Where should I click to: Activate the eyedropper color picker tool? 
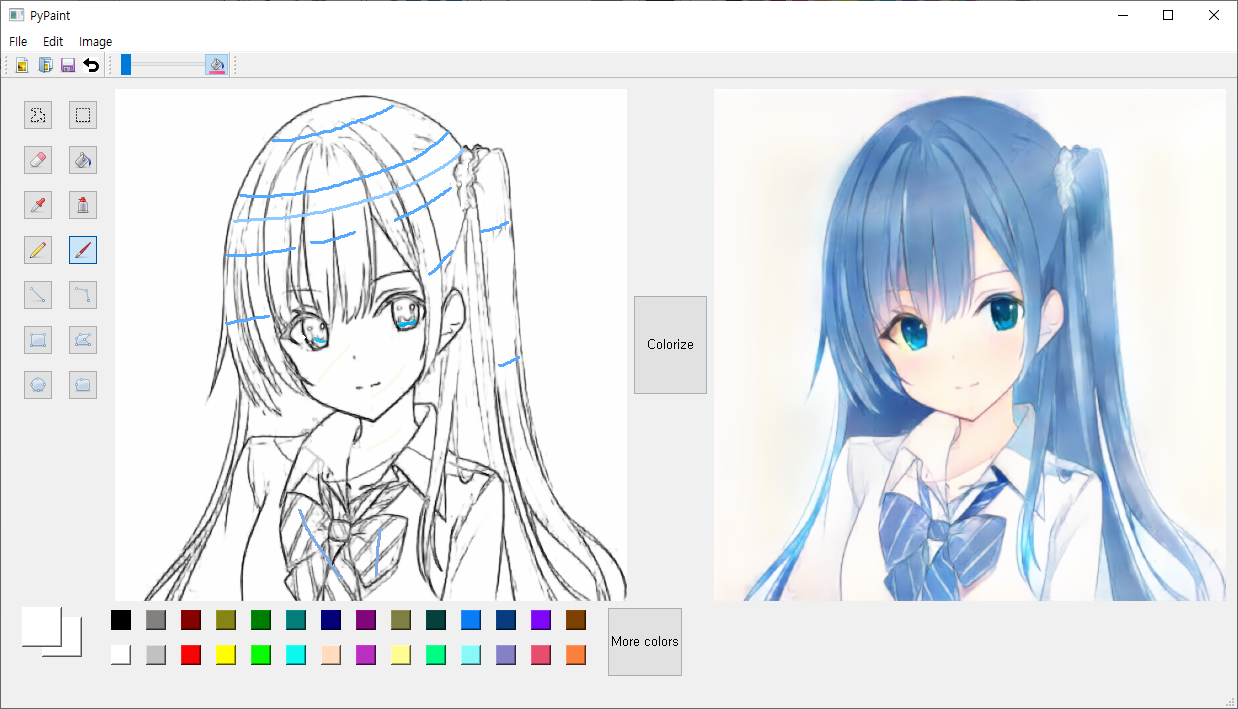[38, 205]
